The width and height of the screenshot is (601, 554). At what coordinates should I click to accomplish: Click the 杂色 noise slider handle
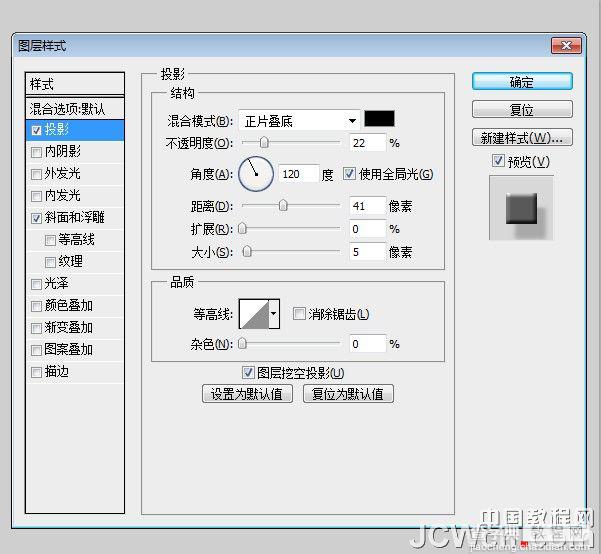click(242, 343)
